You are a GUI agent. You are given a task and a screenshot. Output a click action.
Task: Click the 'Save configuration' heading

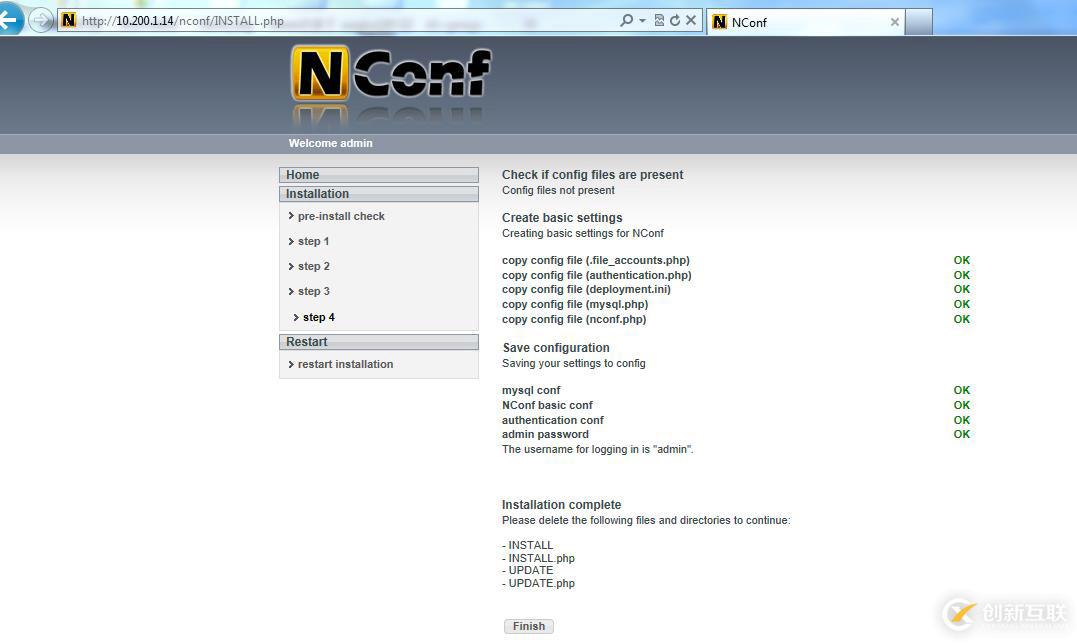(x=556, y=348)
